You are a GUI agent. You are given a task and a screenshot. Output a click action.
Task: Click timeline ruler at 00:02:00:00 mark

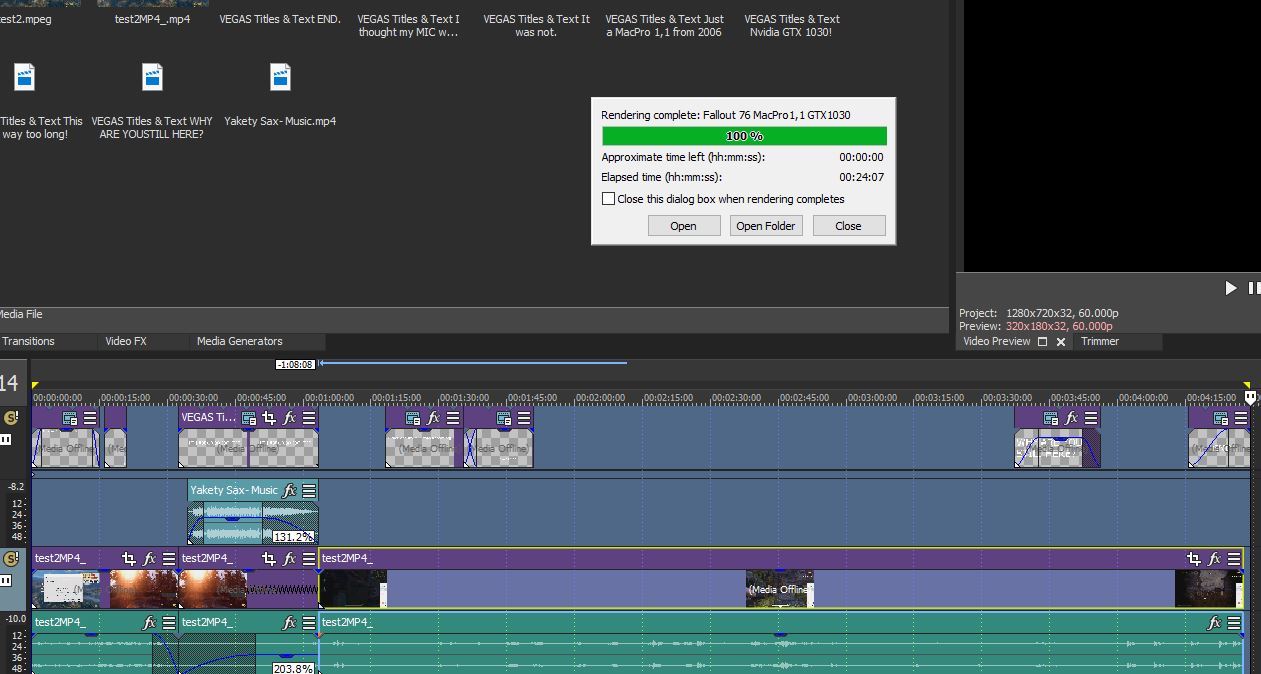[x=600, y=398]
